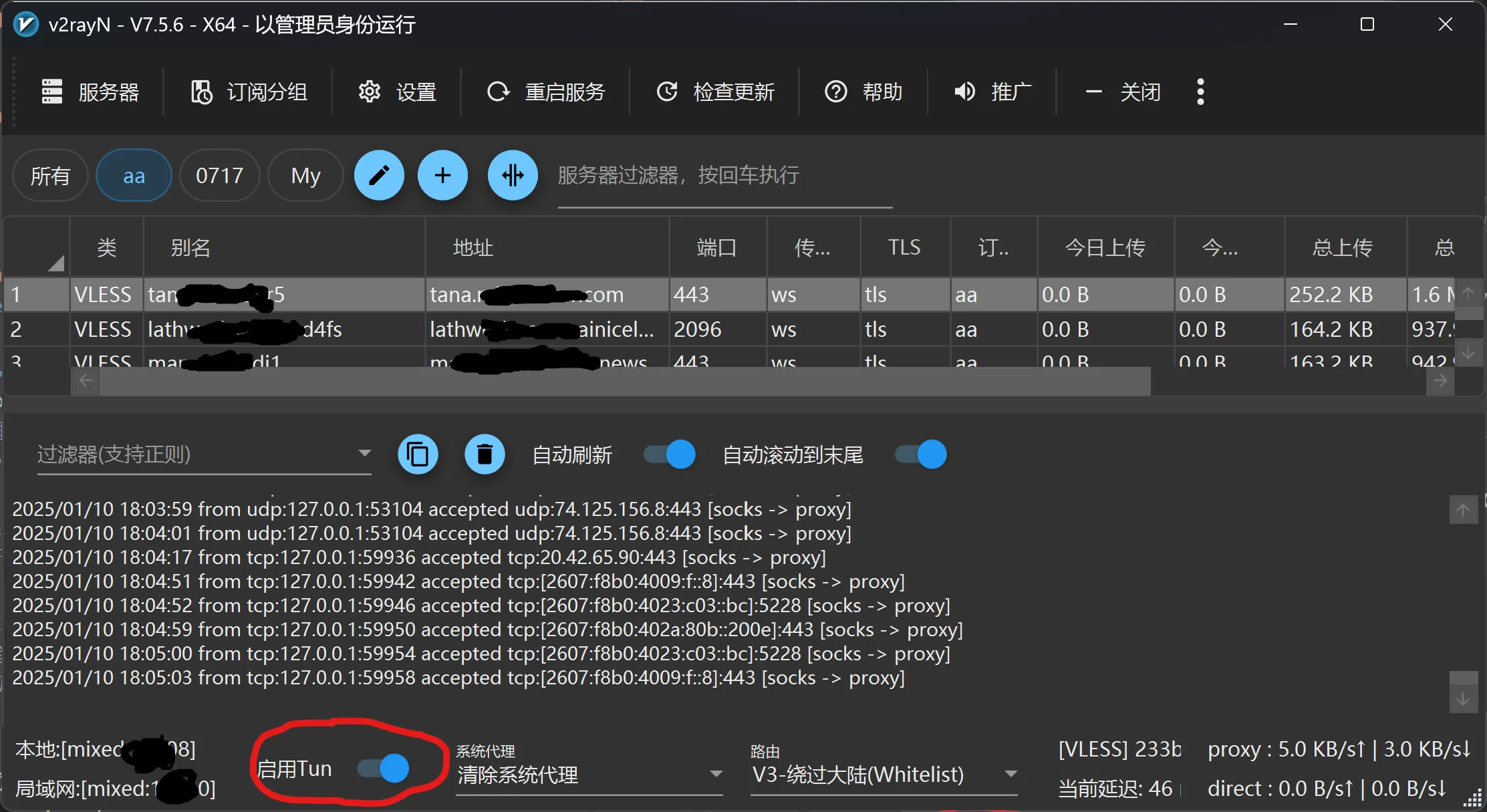Click 检查更新 to check for updates
This screenshot has height=812, width=1487.
click(715, 92)
